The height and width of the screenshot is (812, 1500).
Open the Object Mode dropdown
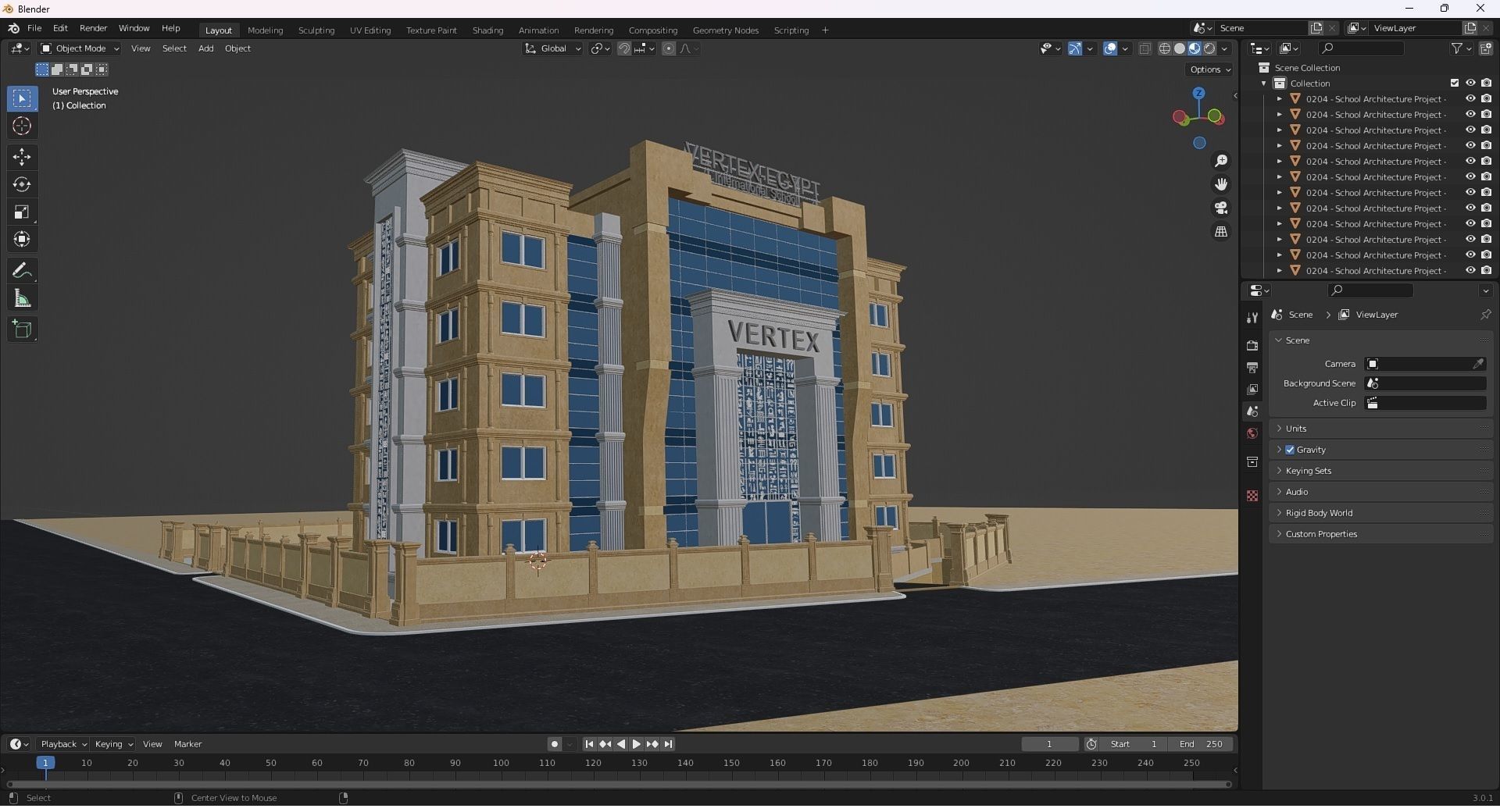80,48
